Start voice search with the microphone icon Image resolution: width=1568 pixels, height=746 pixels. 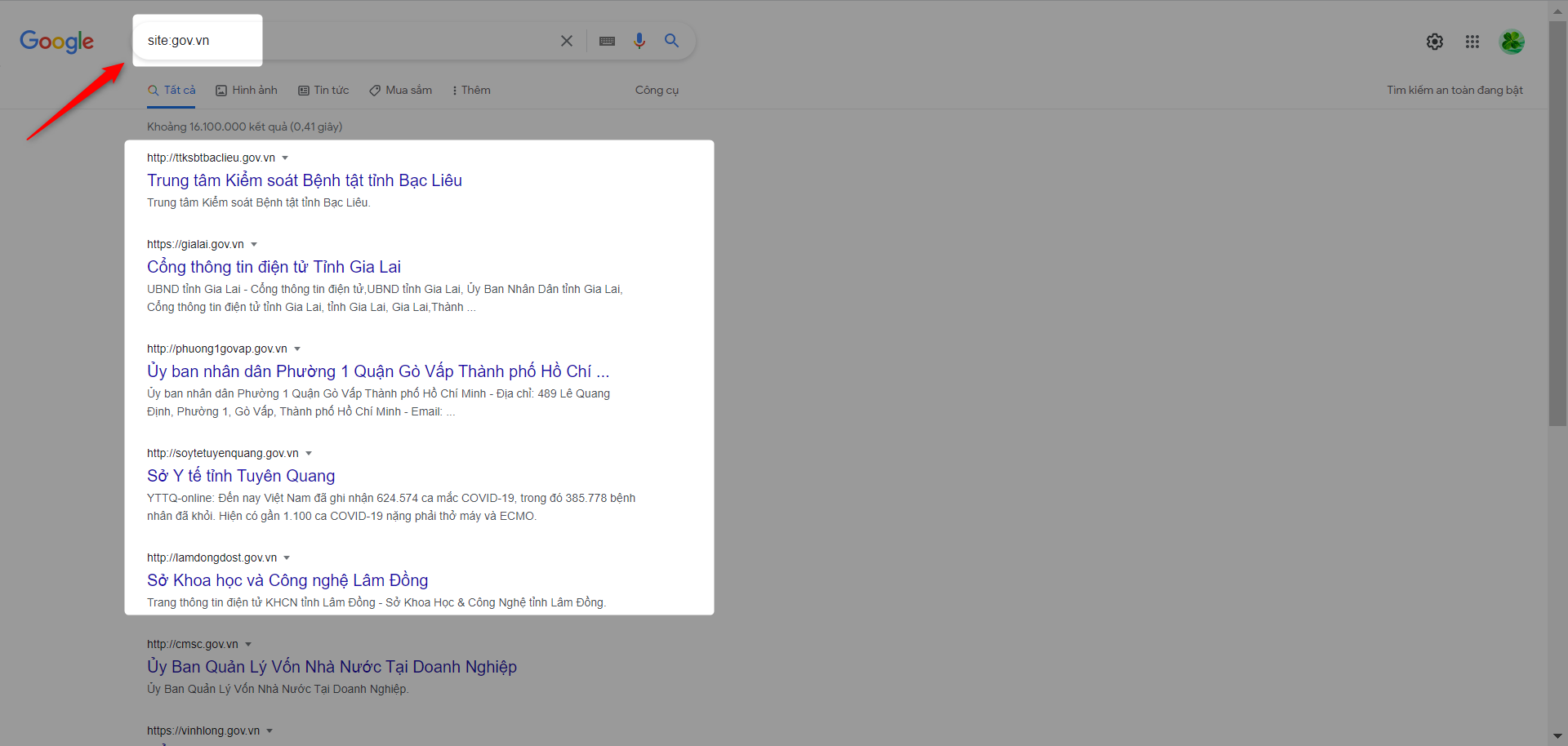tap(639, 41)
